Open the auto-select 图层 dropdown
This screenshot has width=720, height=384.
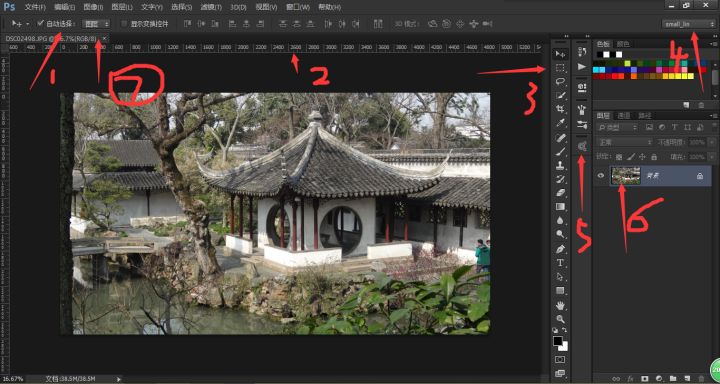96,23
